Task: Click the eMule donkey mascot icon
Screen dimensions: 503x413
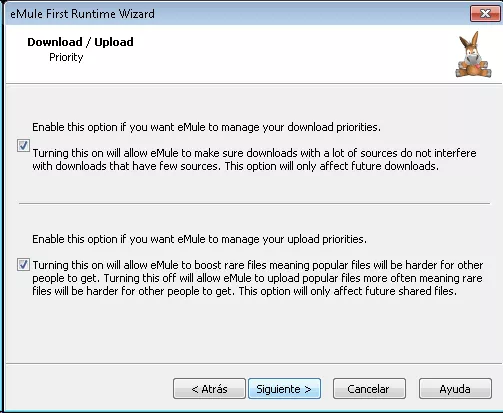Action: click(473, 55)
